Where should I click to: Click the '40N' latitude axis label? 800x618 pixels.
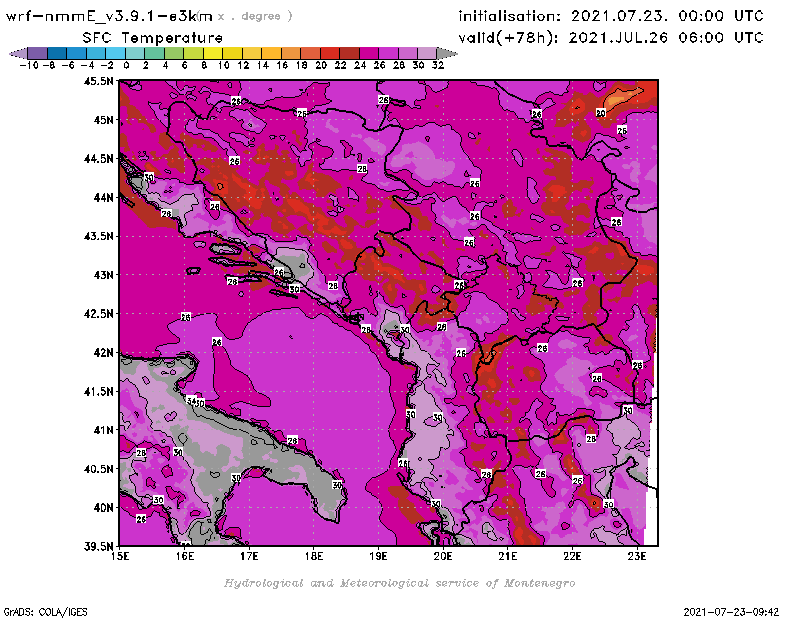click(104, 507)
